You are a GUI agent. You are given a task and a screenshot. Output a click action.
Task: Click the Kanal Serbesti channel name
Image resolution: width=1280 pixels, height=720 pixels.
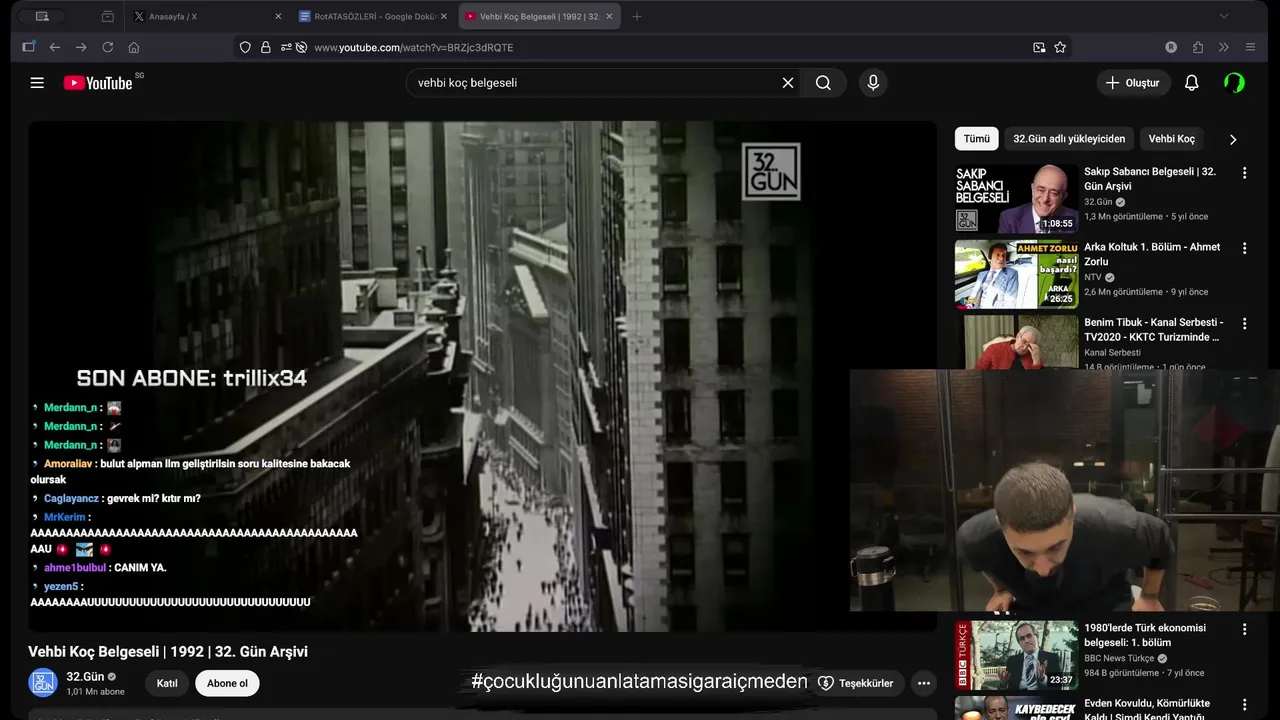[1112, 352]
